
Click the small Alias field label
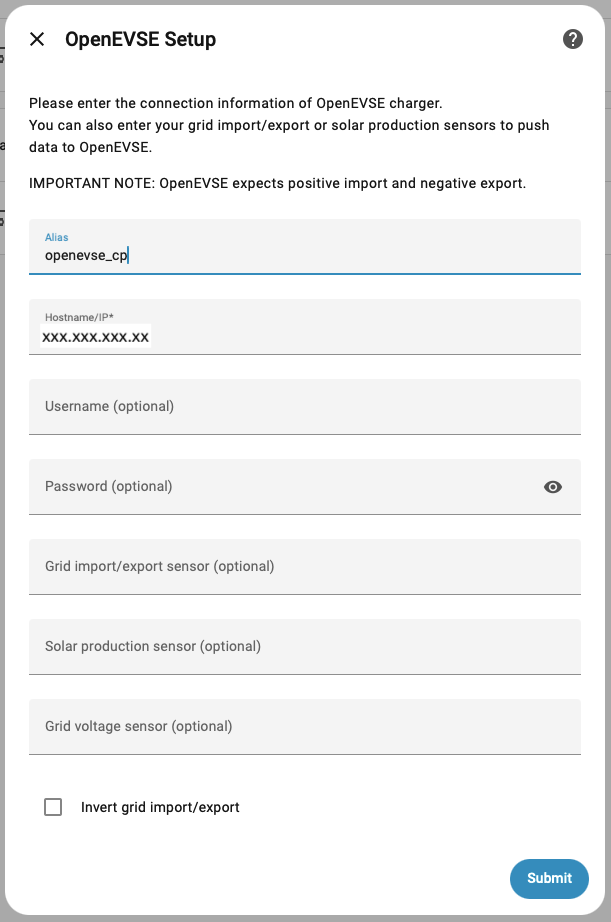pos(56,237)
